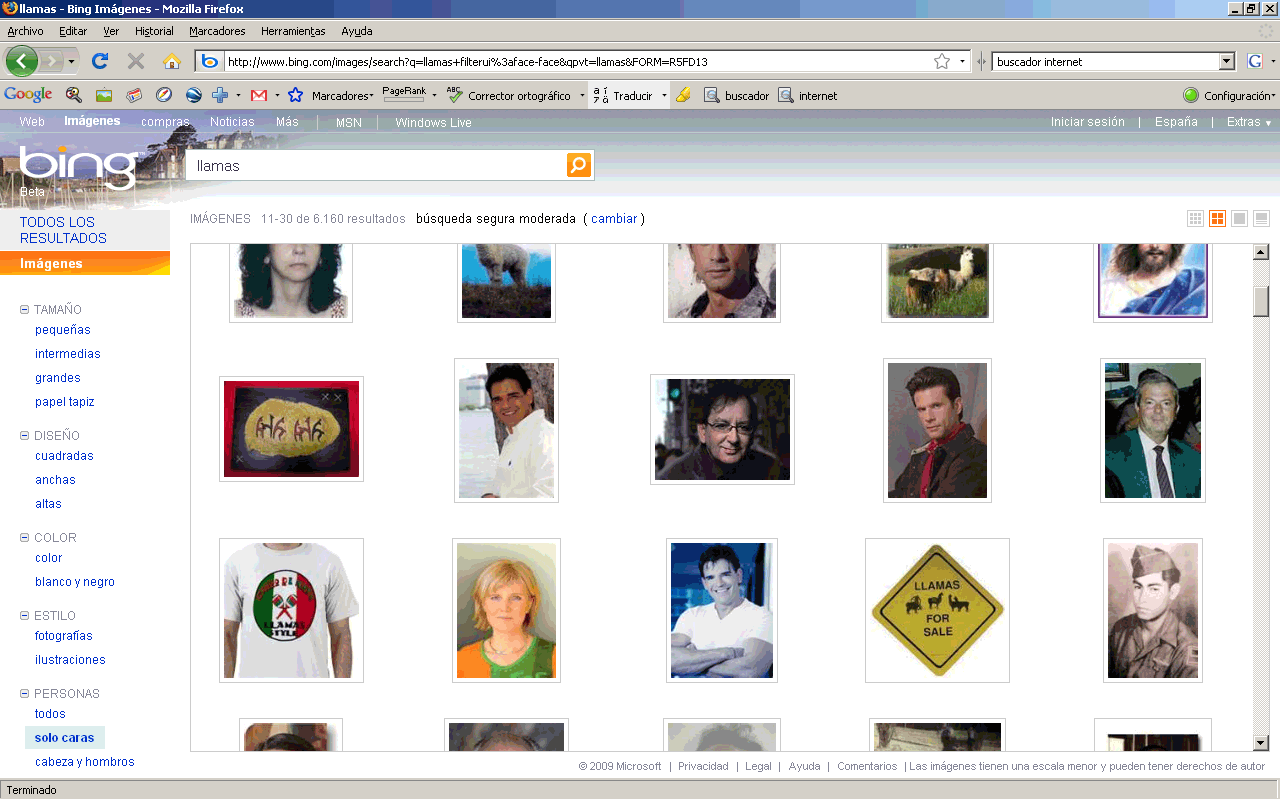Viewport: 1280px width, 800px height.
Task: Click the scroll down arrow of results scrollbar
Action: (1261, 743)
